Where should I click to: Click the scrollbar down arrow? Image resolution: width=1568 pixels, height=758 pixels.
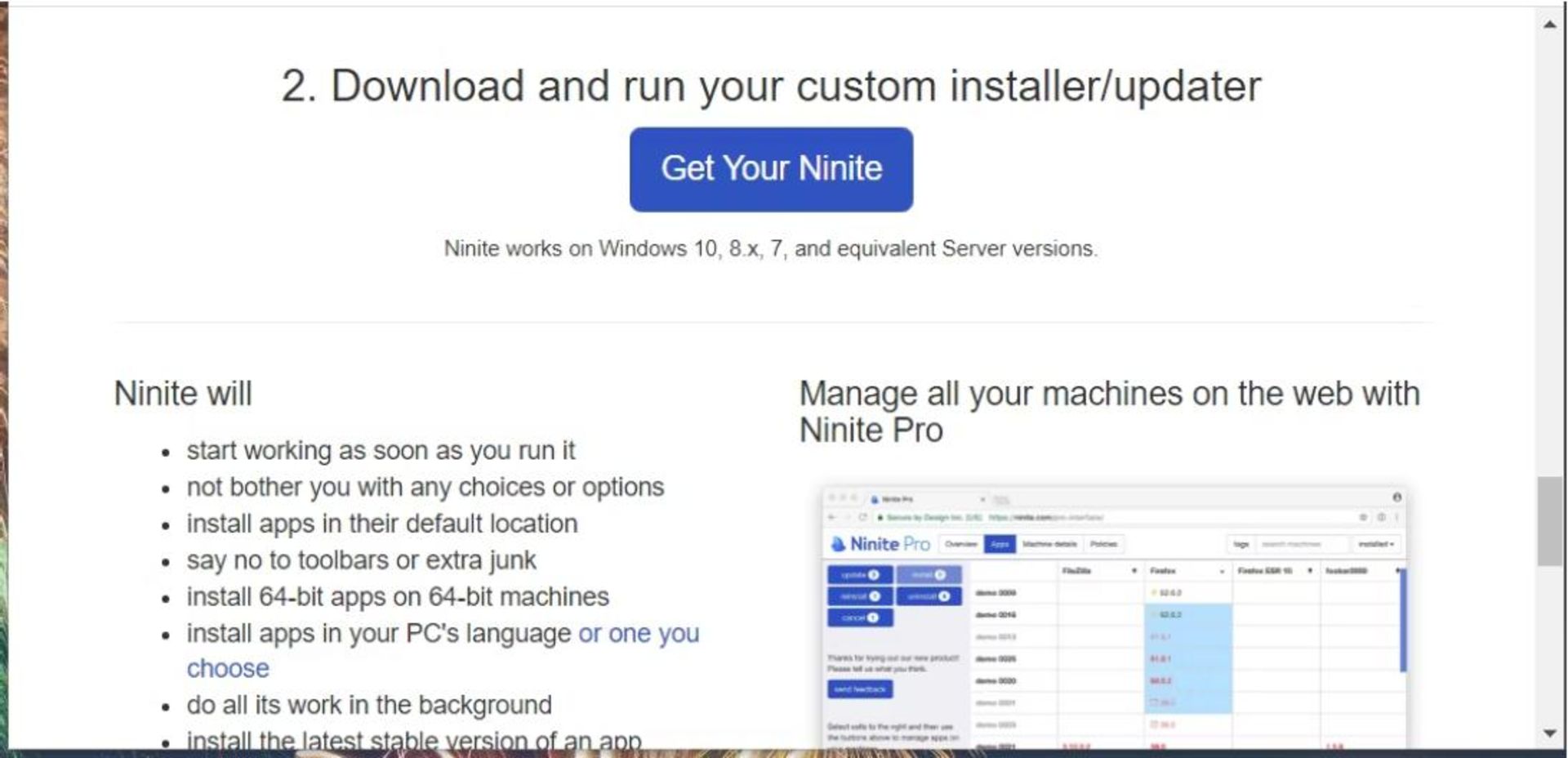[1549, 733]
